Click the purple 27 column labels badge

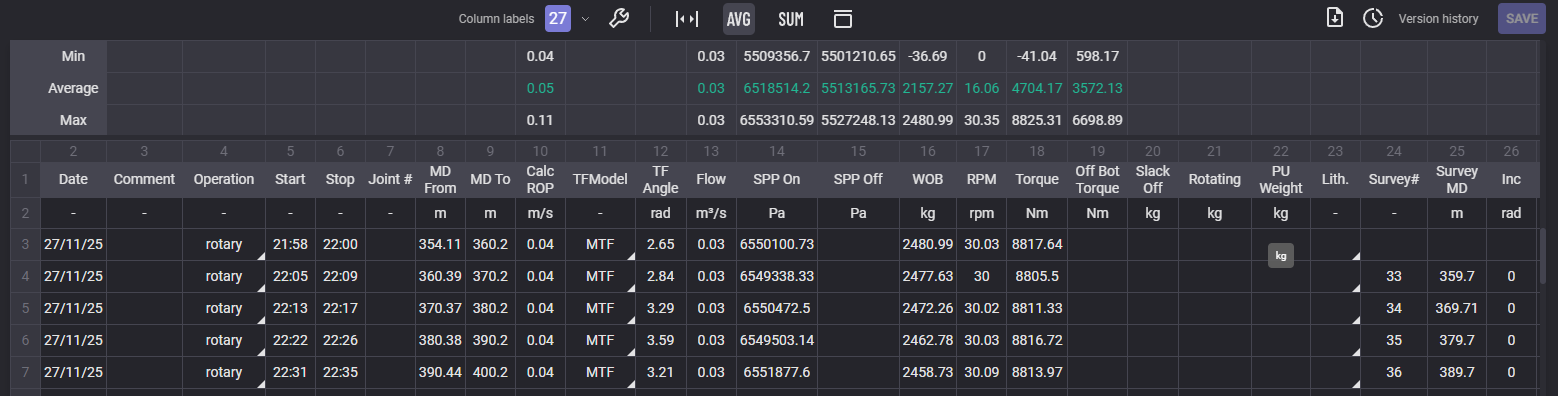[558, 18]
